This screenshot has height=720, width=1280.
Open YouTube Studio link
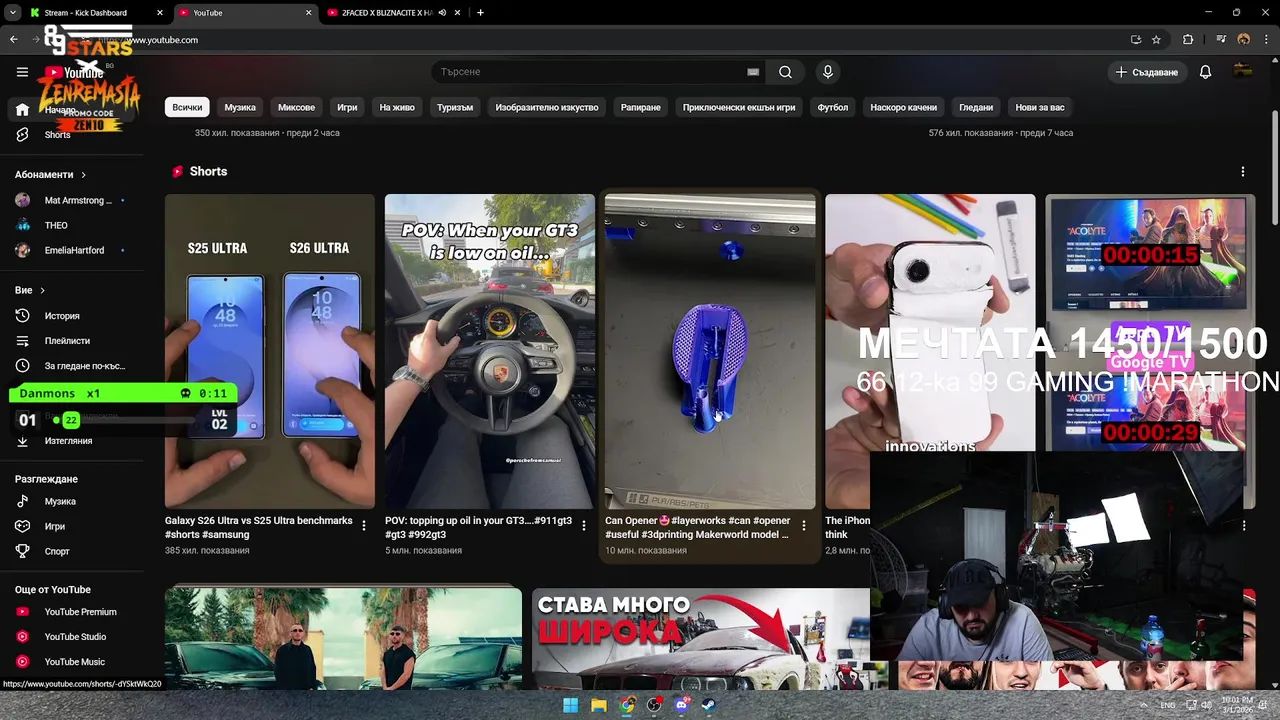click(x=75, y=637)
